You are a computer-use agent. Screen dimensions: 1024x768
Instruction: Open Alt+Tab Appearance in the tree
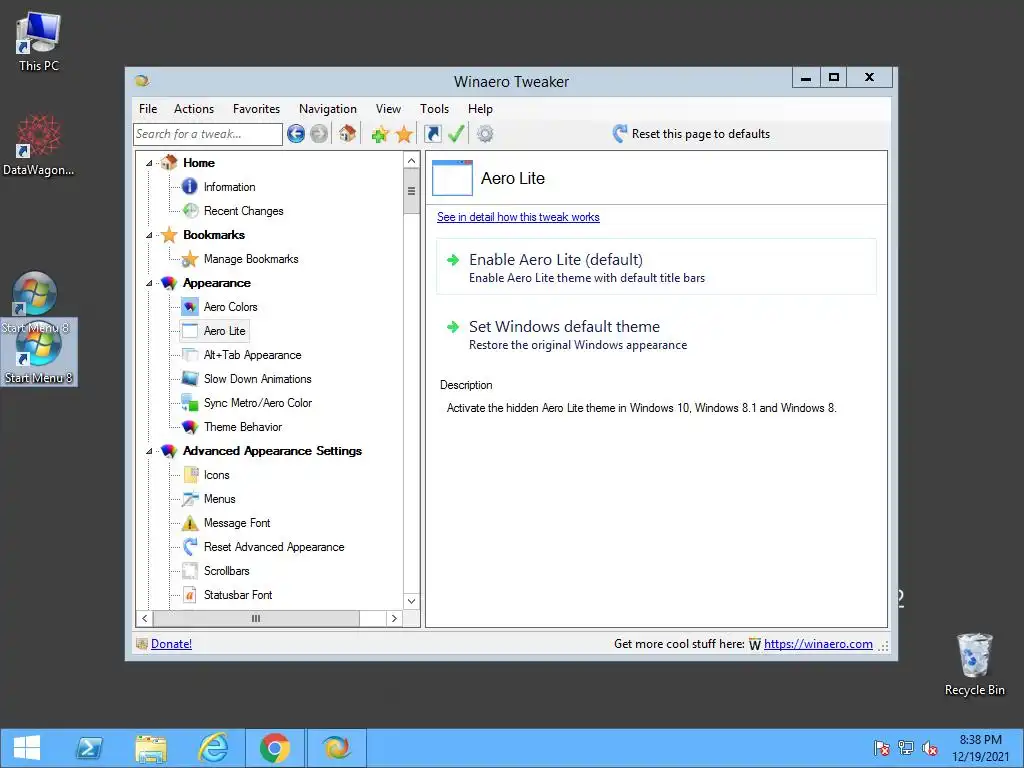252,355
